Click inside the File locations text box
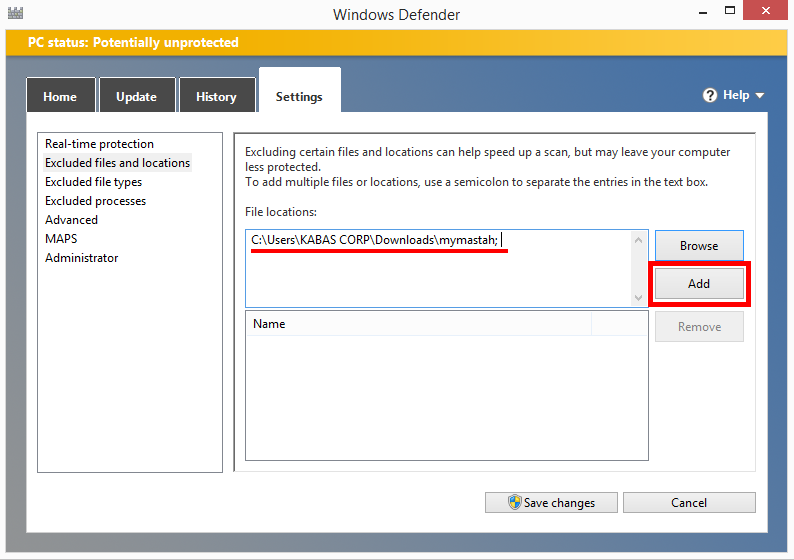Image resolution: width=794 pixels, height=560 pixels. pos(439,268)
